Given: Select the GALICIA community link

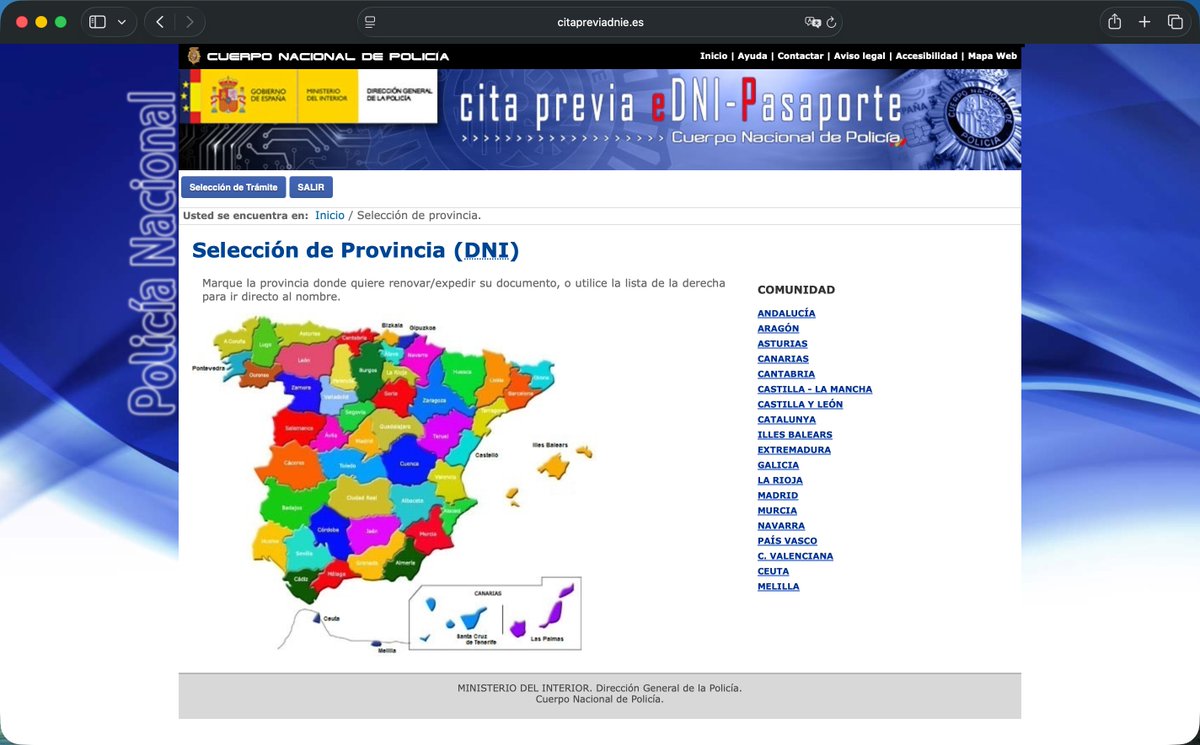Looking at the screenshot, I should (x=778, y=465).
